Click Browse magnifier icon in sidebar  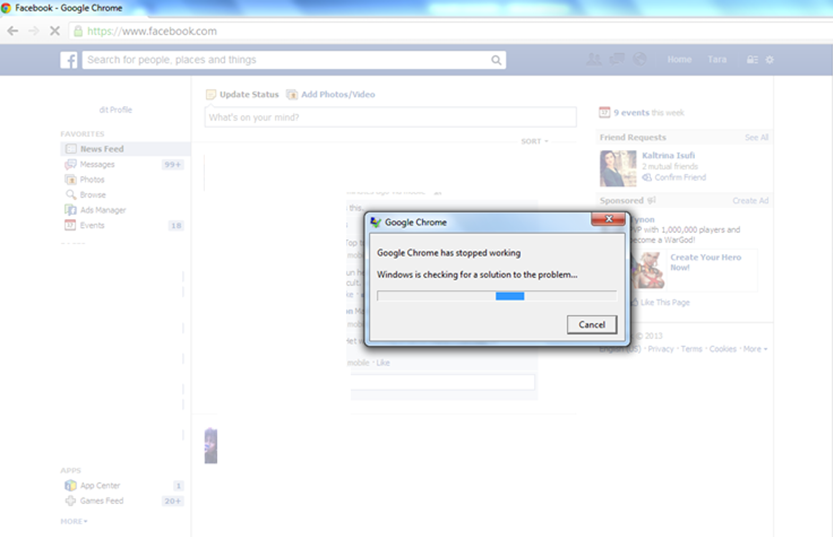71,195
